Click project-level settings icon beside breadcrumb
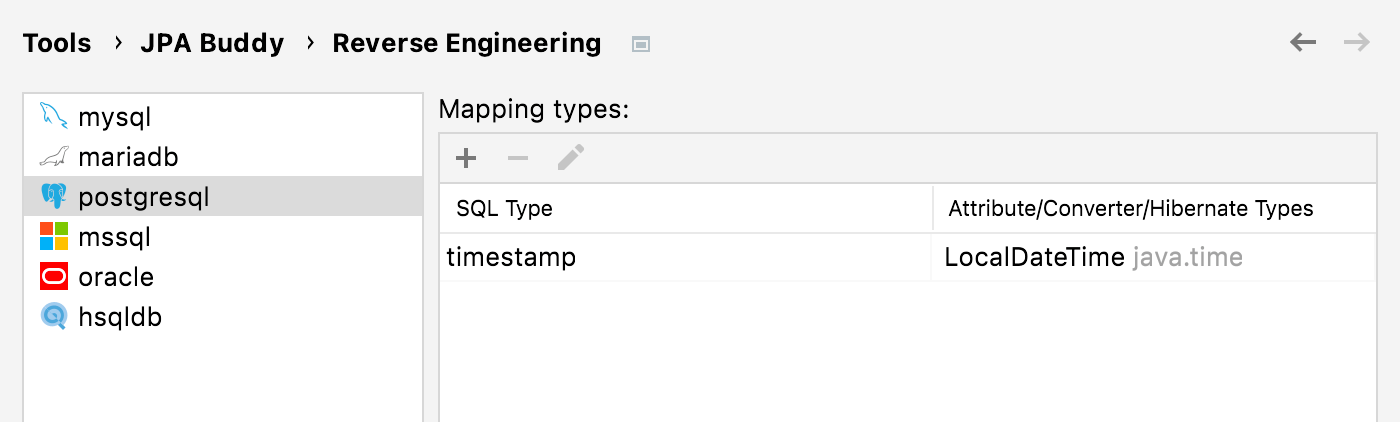Screen dimensions: 1400x422 [x=641, y=44]
